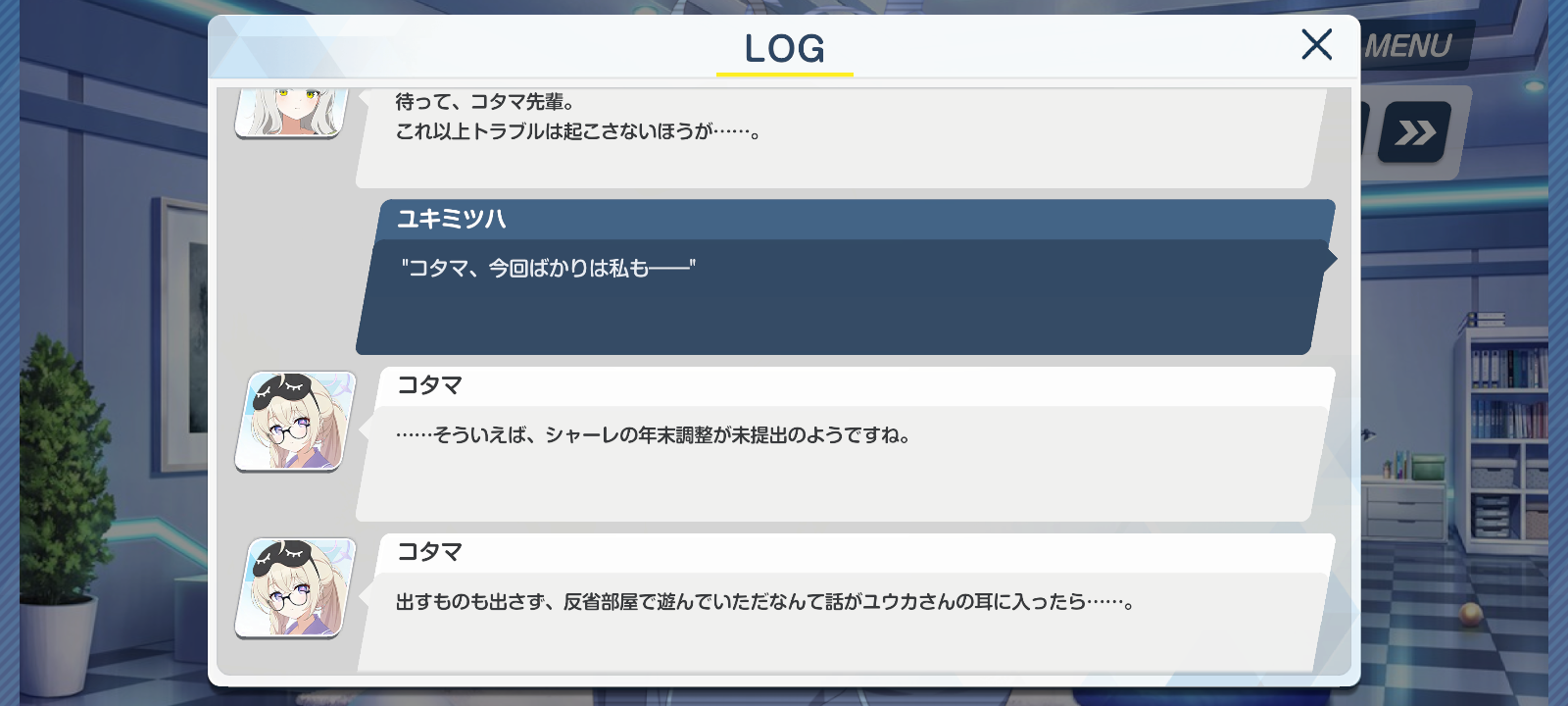Close the LOG window with the X
The width and height of the screenshot is (1568, 706).
click(1316, 44)
